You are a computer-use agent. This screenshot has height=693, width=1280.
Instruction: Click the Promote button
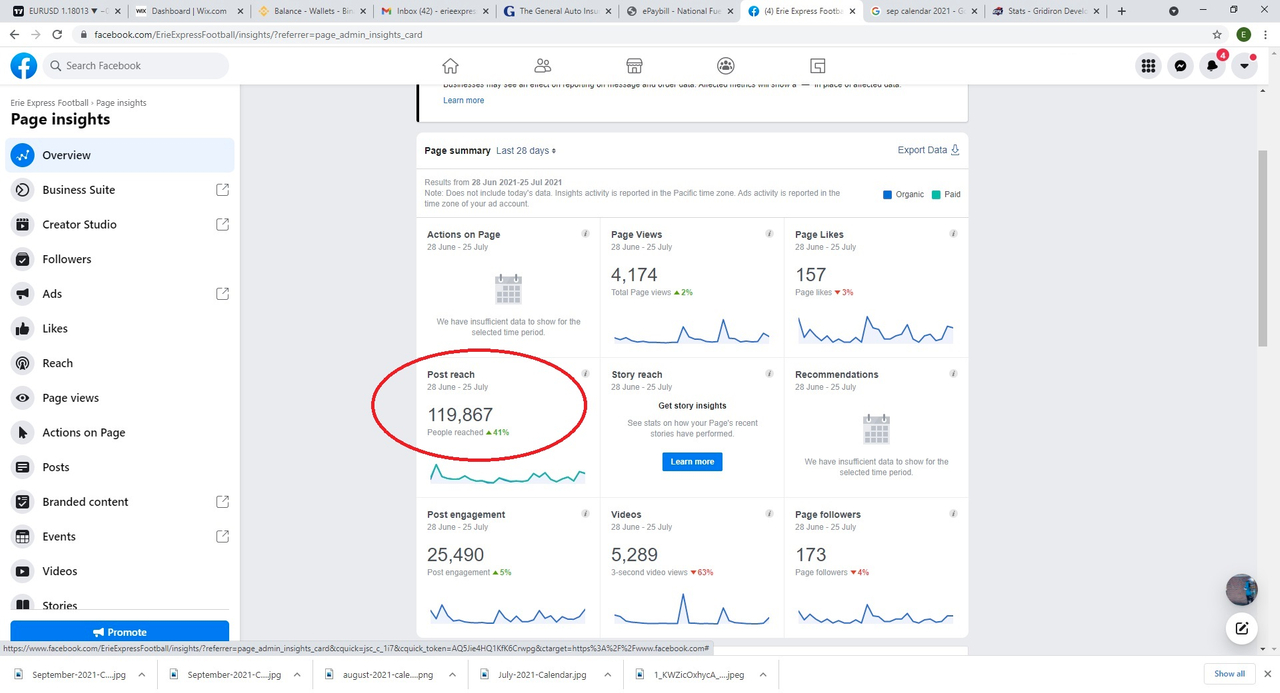tap(120, 632)
